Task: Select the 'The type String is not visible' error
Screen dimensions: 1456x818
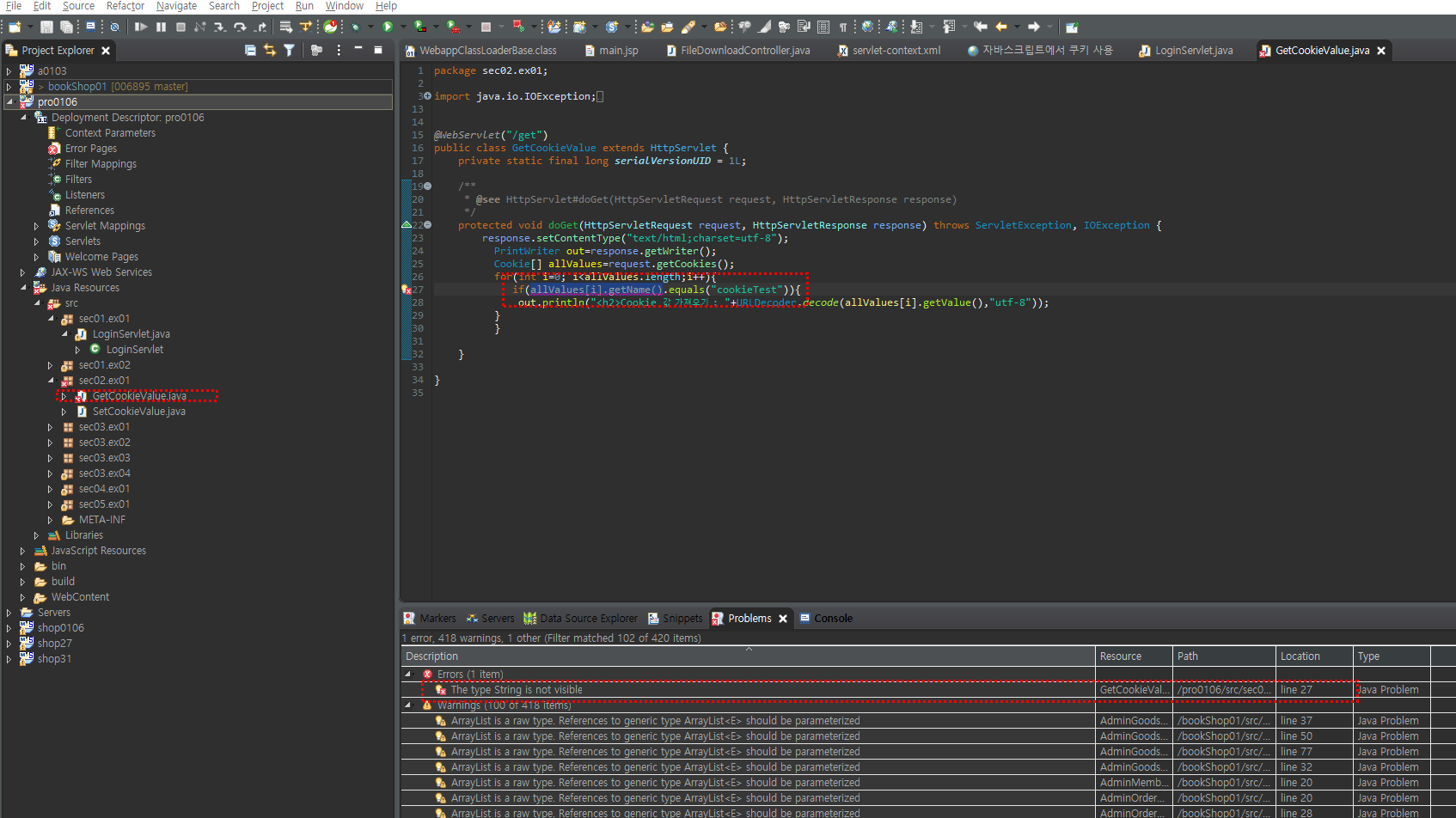Action: point(517,690)
